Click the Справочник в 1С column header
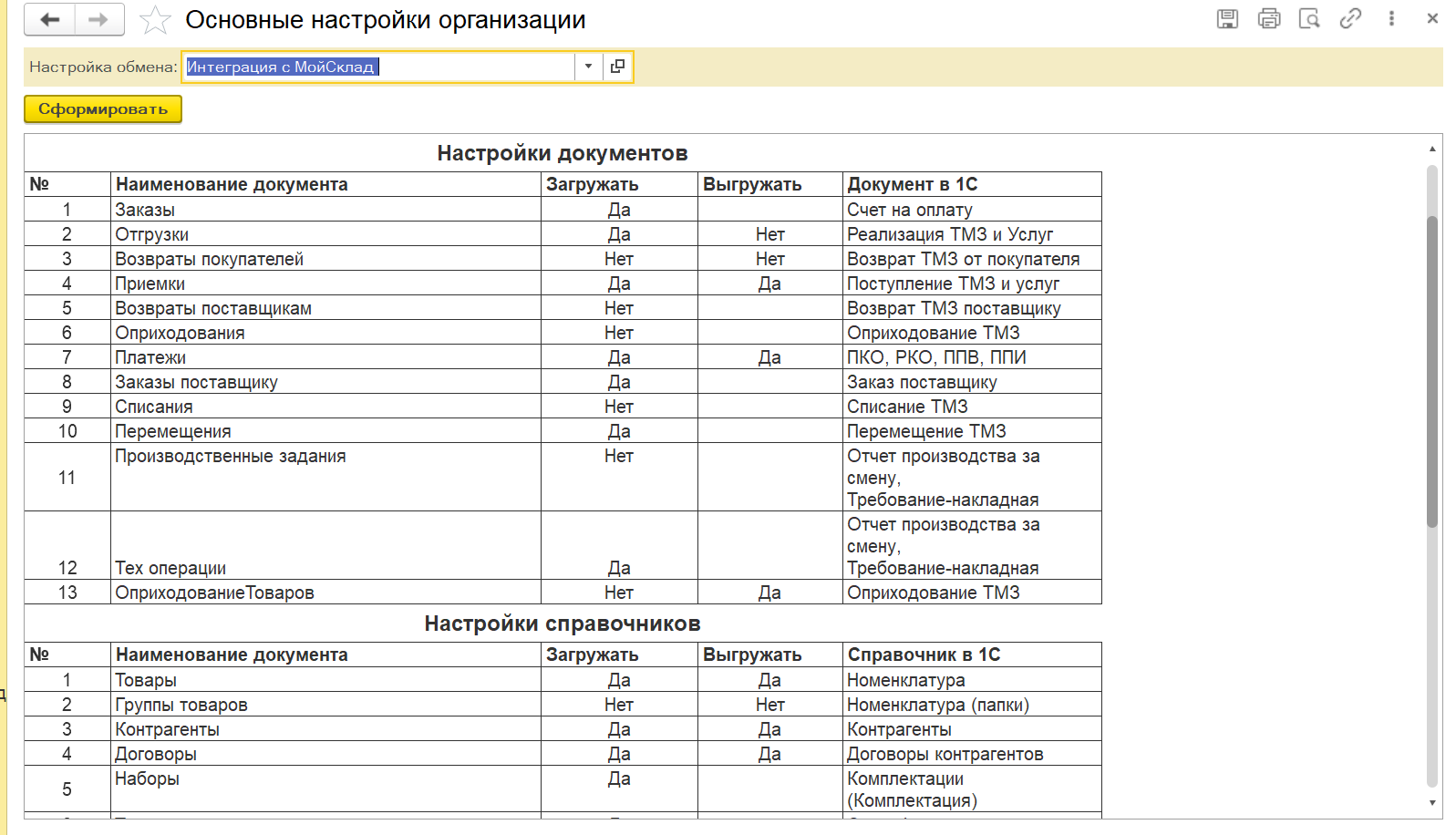This screenshot has width=1456, height=835. point(972,655)
